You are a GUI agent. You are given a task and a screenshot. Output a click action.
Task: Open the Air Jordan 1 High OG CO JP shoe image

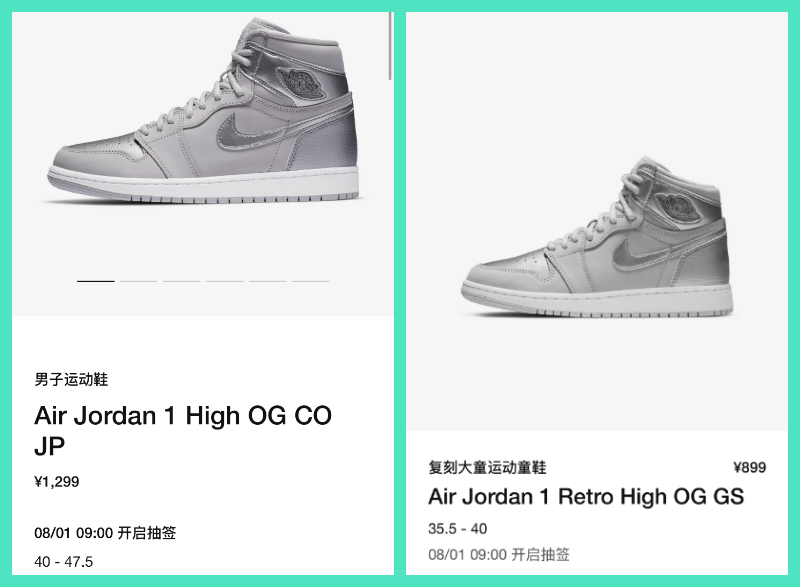click(x=204, y=112)
